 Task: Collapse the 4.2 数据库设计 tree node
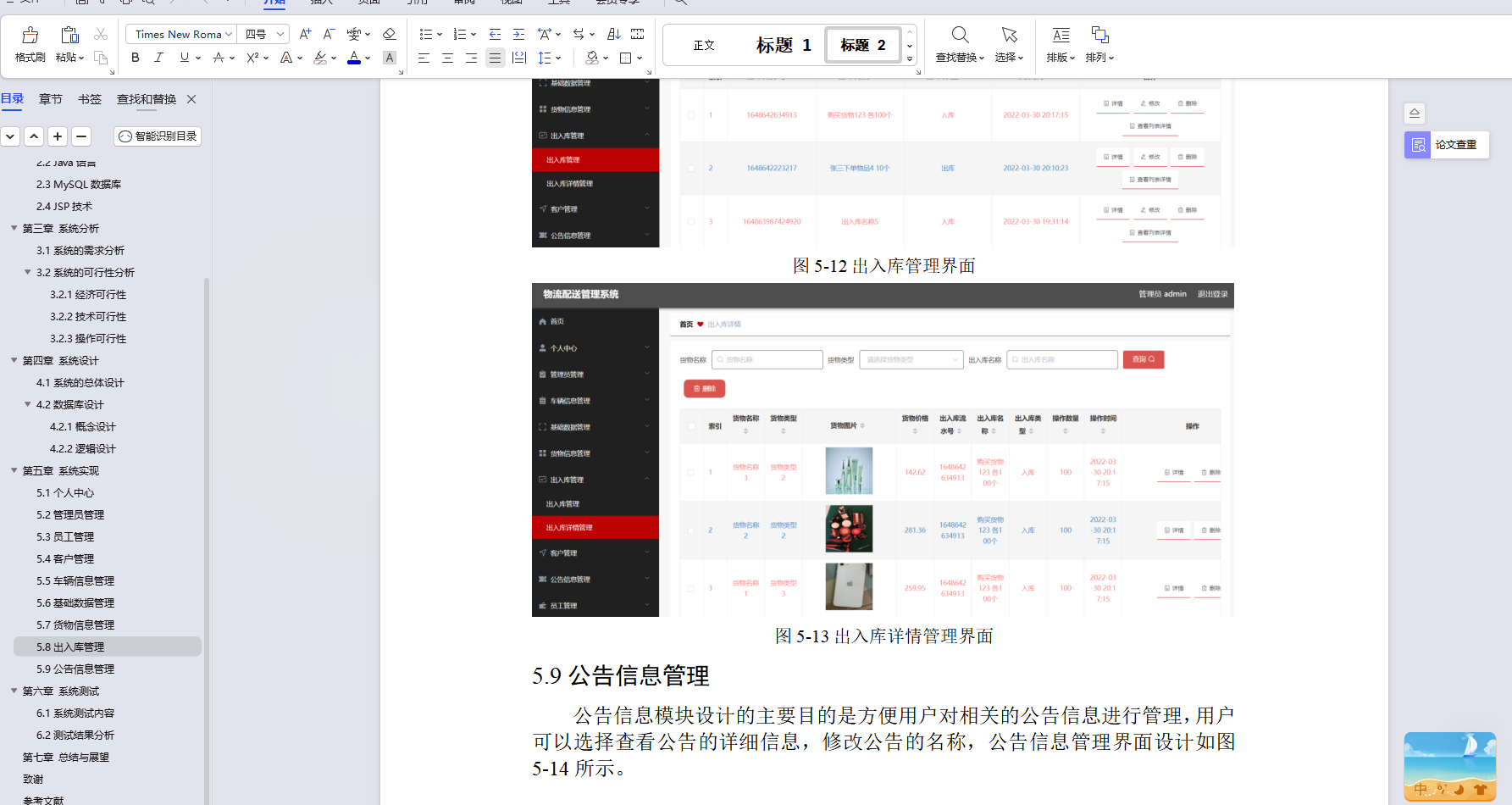point(27,404)
